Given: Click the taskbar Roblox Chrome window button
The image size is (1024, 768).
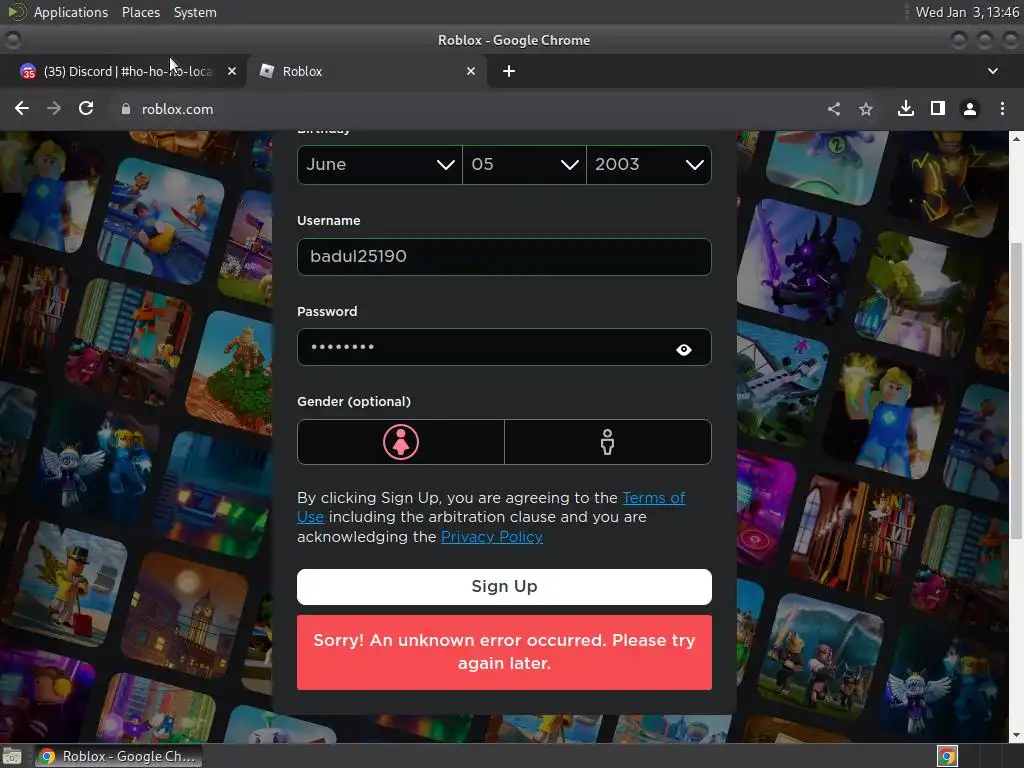Looking at the screenshot, I should (x=119, y=756).
